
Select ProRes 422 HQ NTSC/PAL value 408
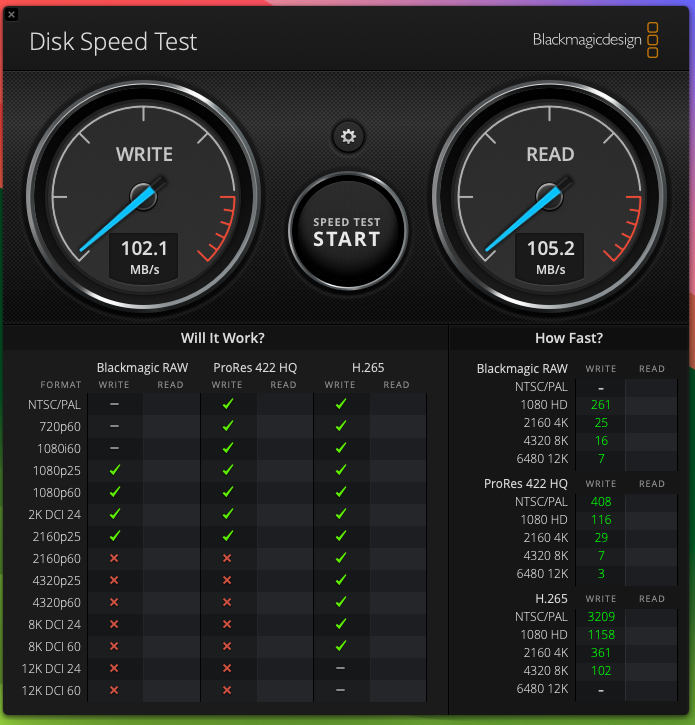[x=601, y=502]
